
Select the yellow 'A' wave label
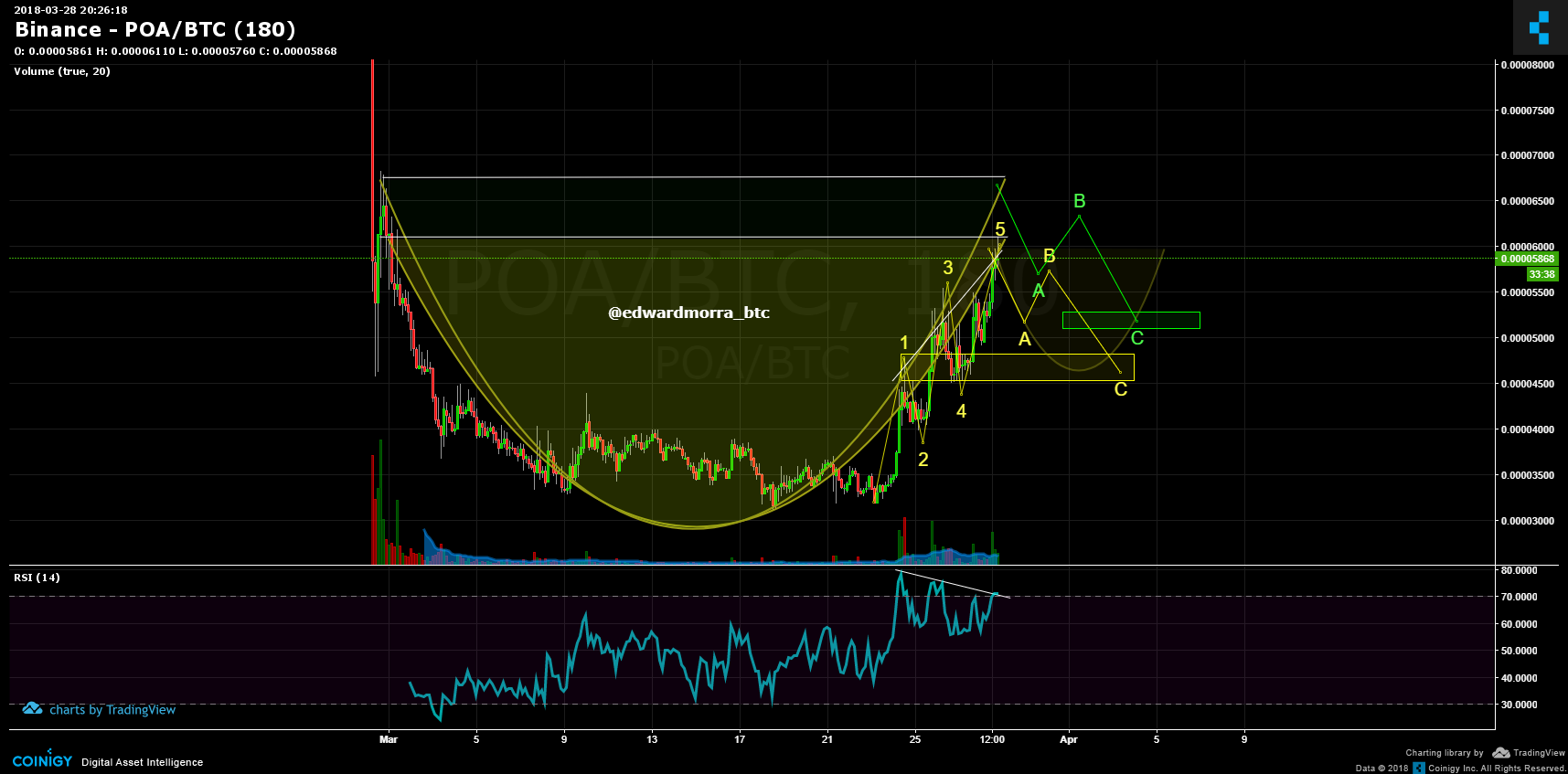click(1025, 340)
